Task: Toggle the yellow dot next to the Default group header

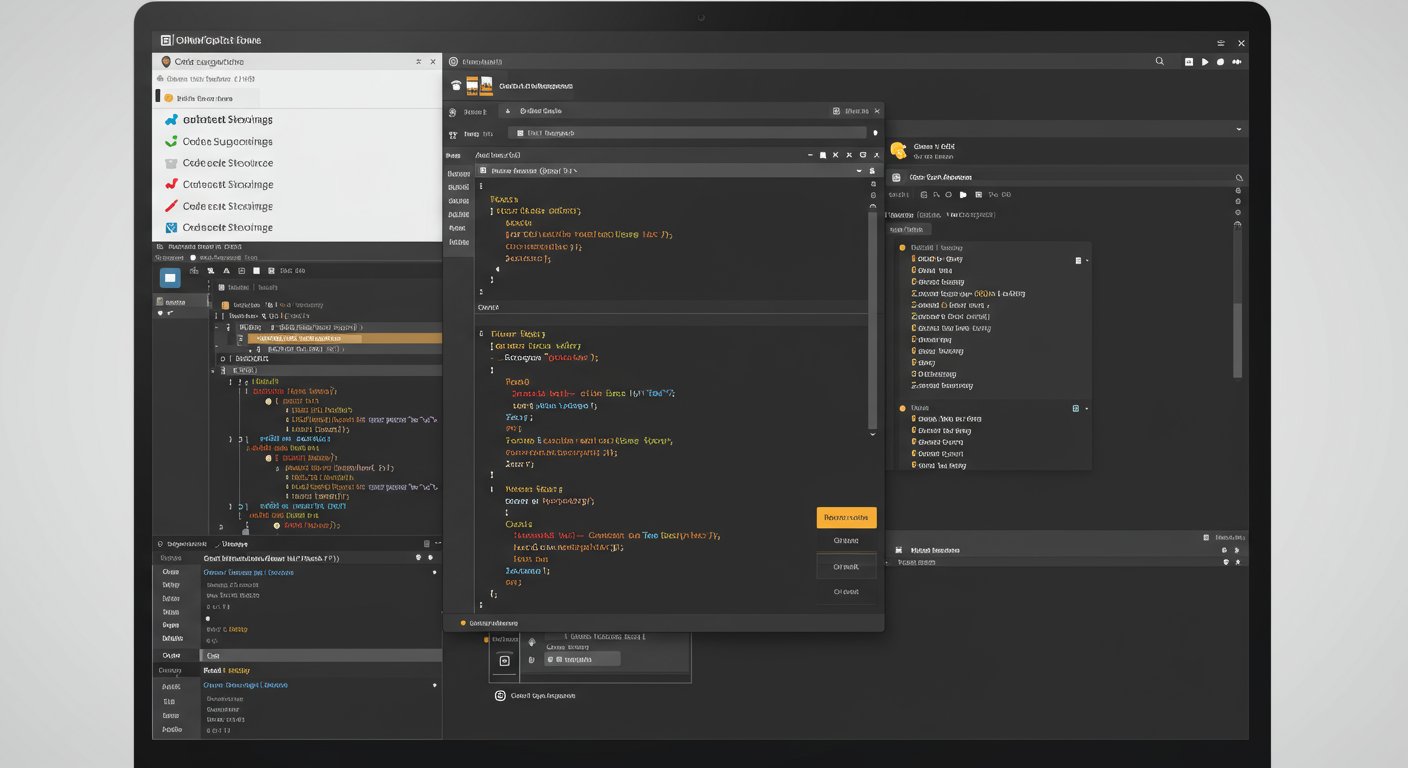Action: point(901,247)
